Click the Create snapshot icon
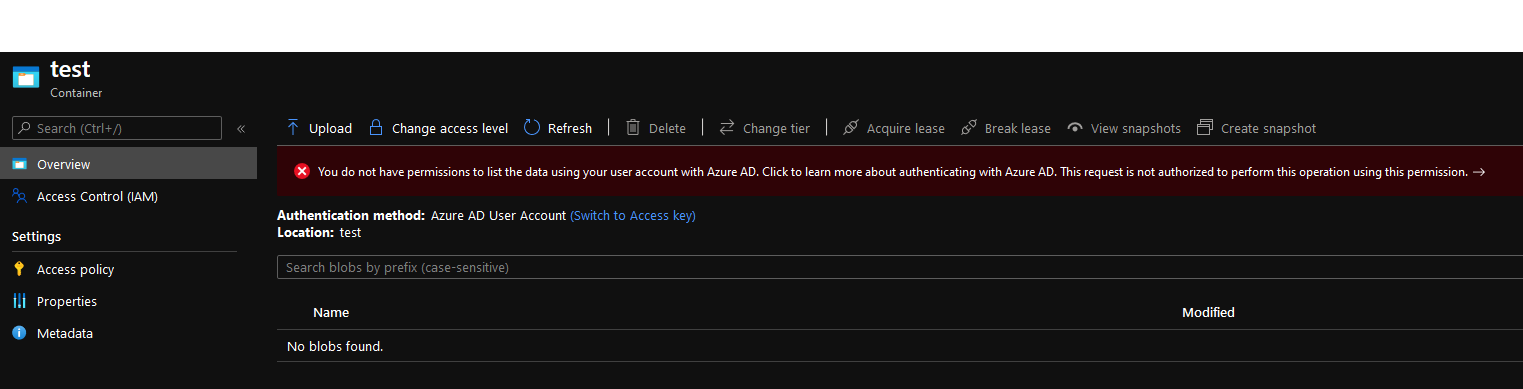The height and width of the screenshot is (389, 1523). click(x=1205, y=128)
